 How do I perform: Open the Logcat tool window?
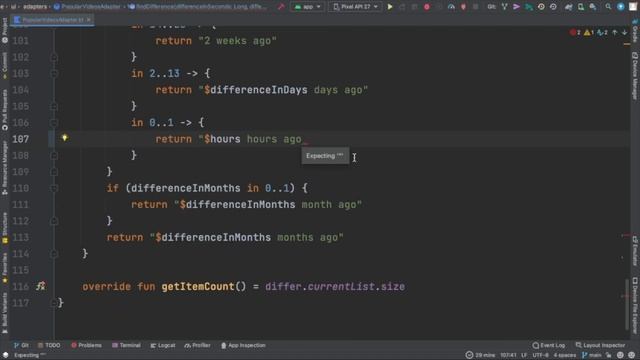pos(163,345)
